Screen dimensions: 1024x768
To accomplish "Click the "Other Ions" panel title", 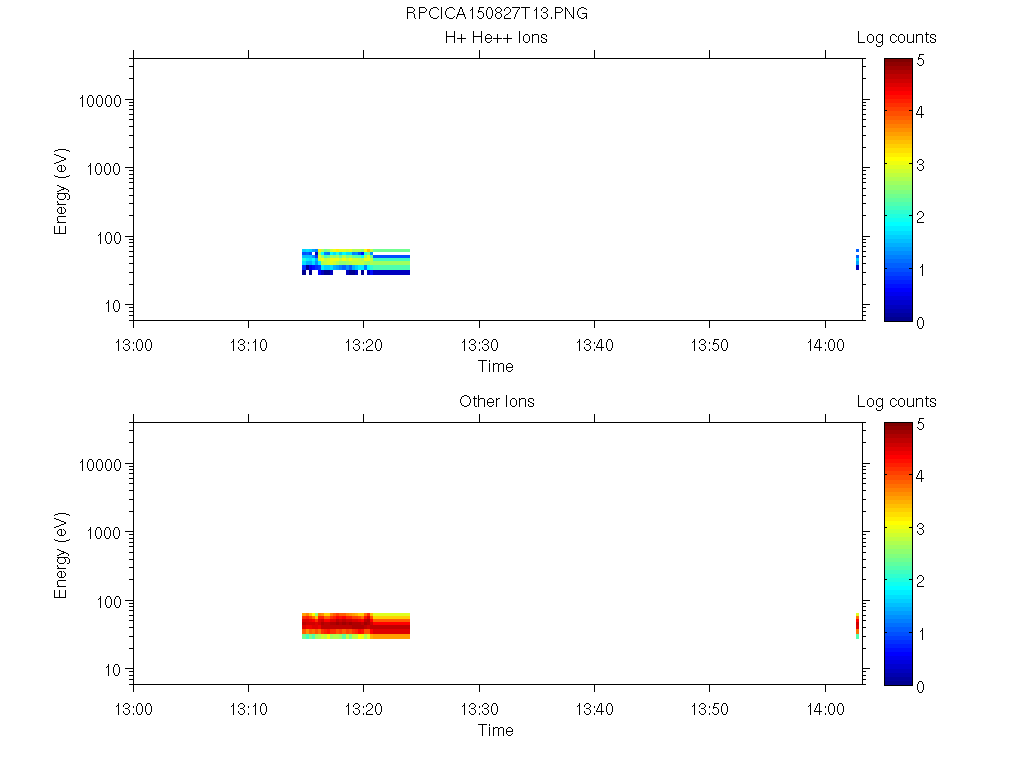I will tap(496, 401).
